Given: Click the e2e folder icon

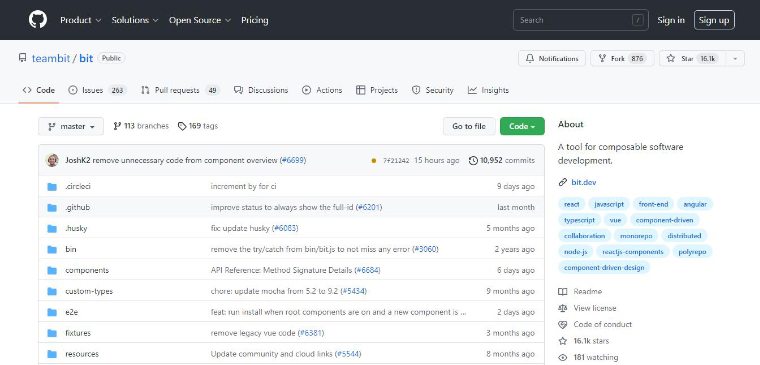Looking at the screenshot, I should [x=52, y=312].
